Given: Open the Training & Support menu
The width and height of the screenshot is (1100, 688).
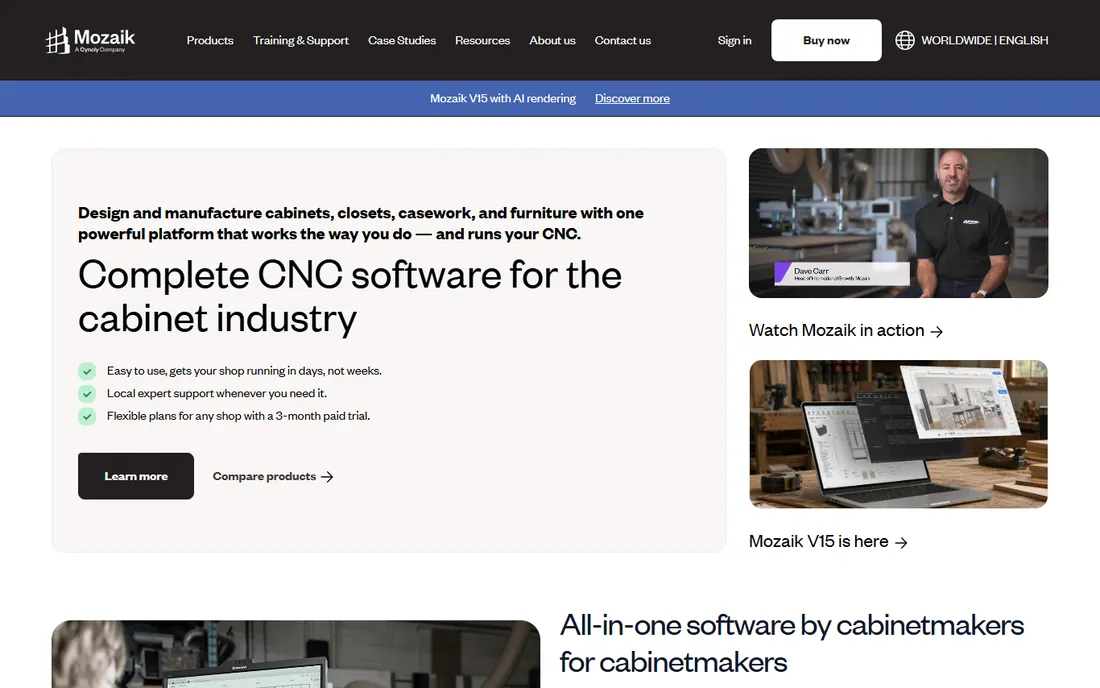Looking at the screenshot, I should click(x=300, y=41).
